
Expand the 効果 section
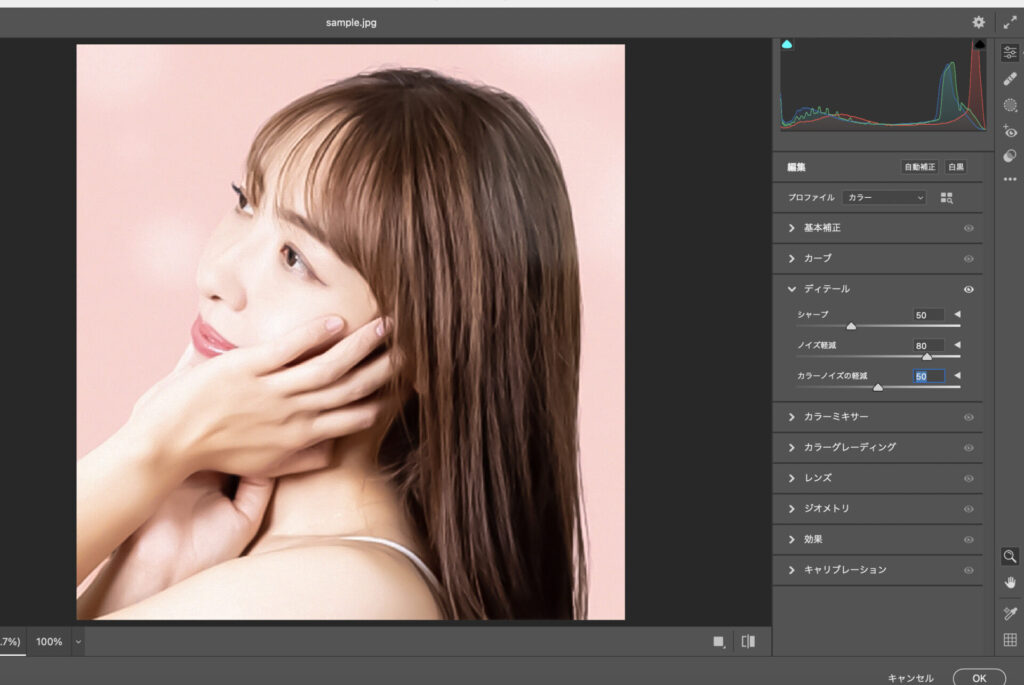click(x=792, y=539)
